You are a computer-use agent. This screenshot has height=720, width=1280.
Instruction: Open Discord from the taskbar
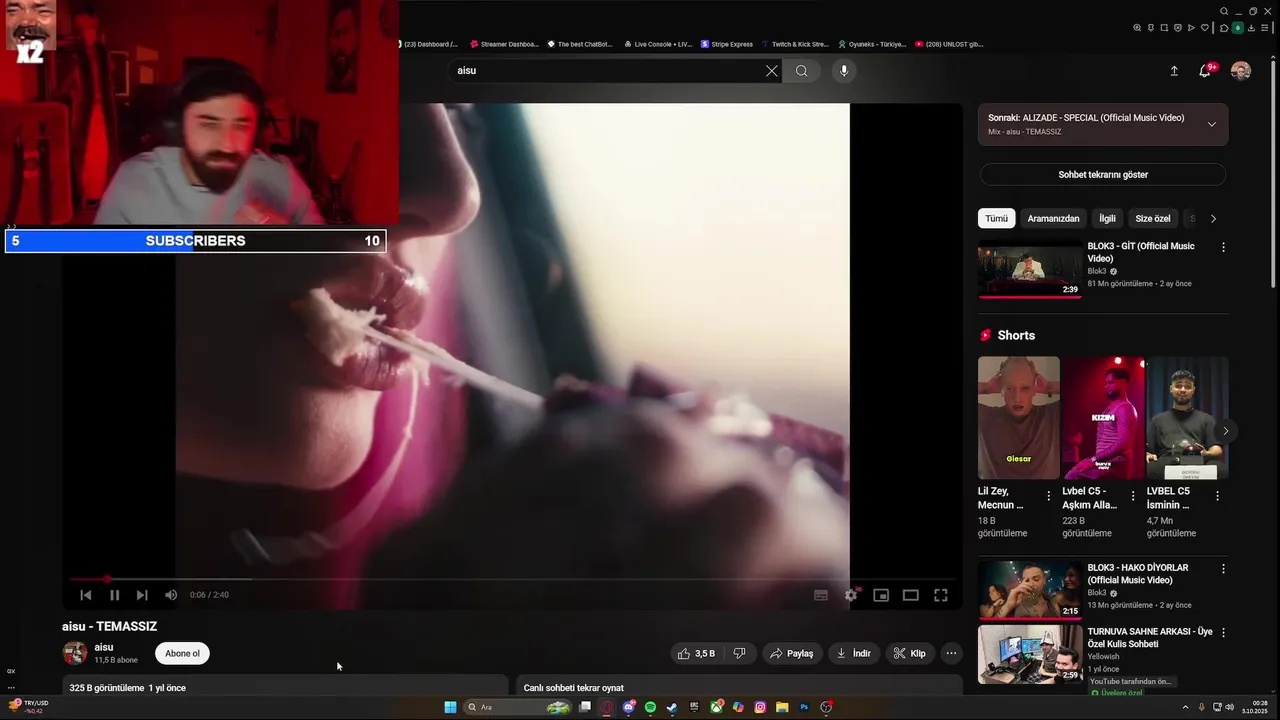point(628,707)
